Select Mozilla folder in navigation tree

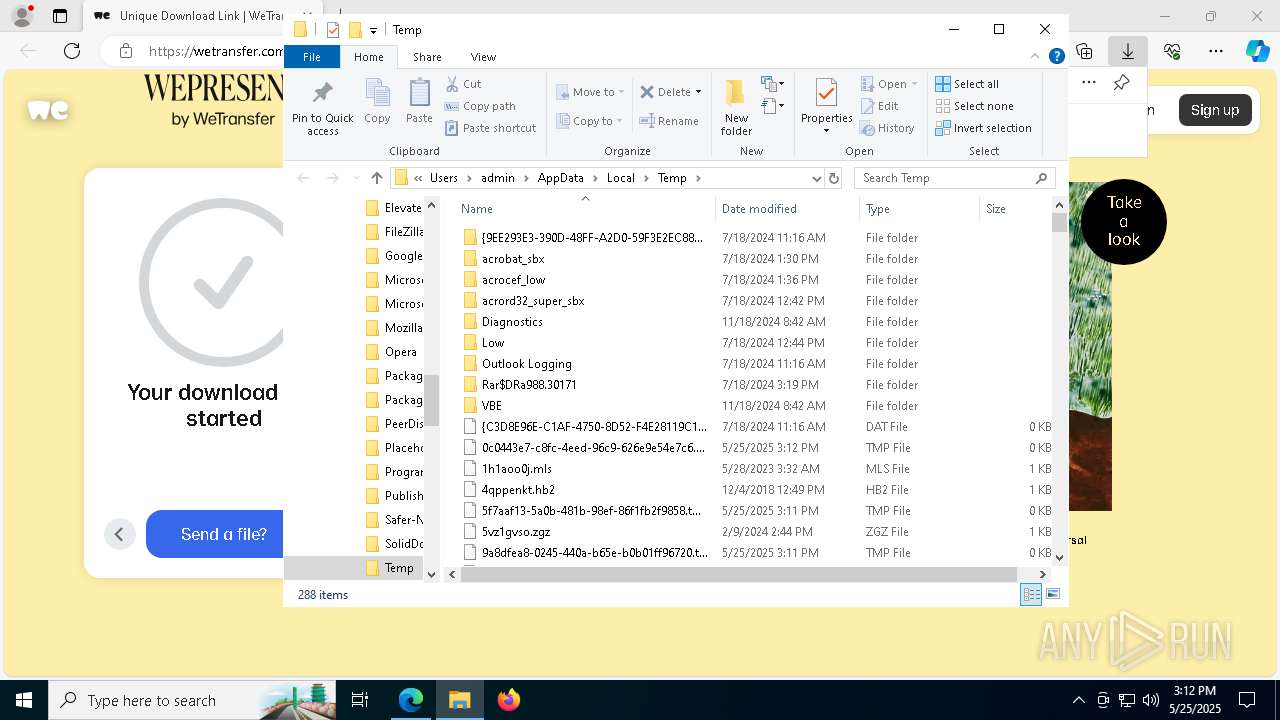393,328
